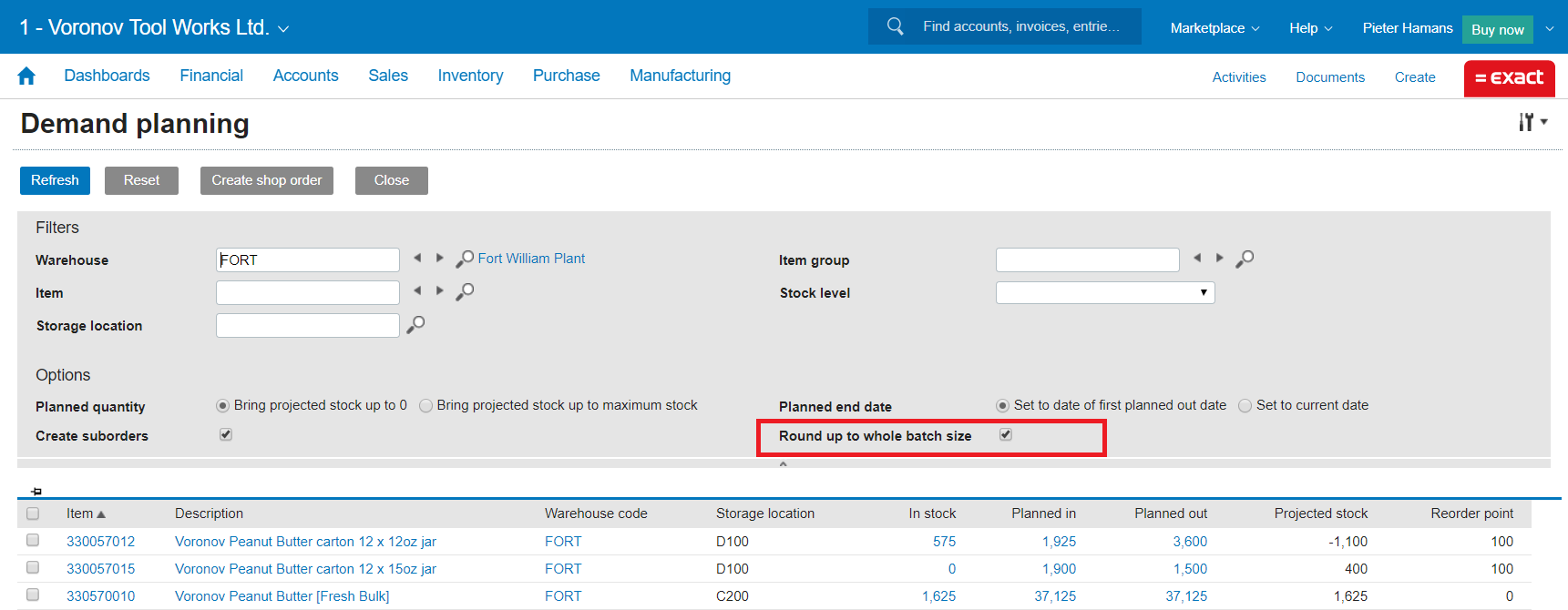Click the search magnifier in the top bar
The image size is (1568, 610).
click(x=895, y=26)
